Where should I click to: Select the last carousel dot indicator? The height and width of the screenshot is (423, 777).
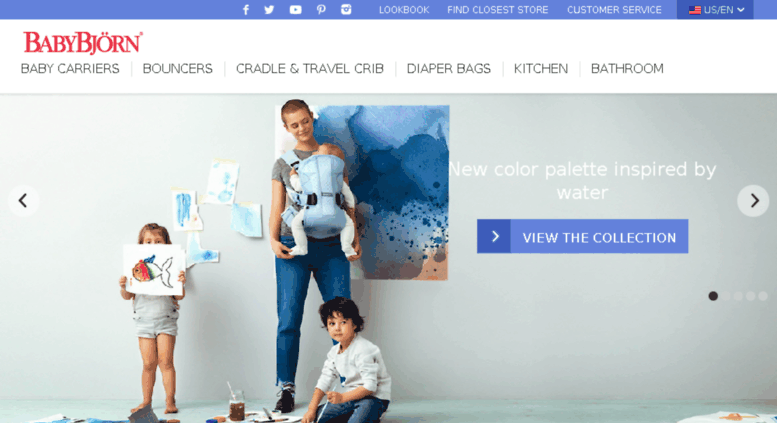[763, 296]
